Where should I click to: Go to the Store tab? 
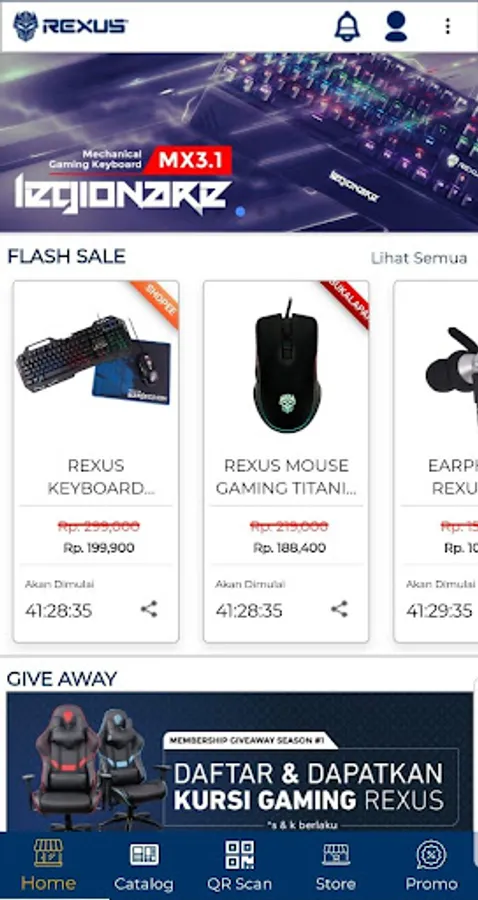(336, 866)
